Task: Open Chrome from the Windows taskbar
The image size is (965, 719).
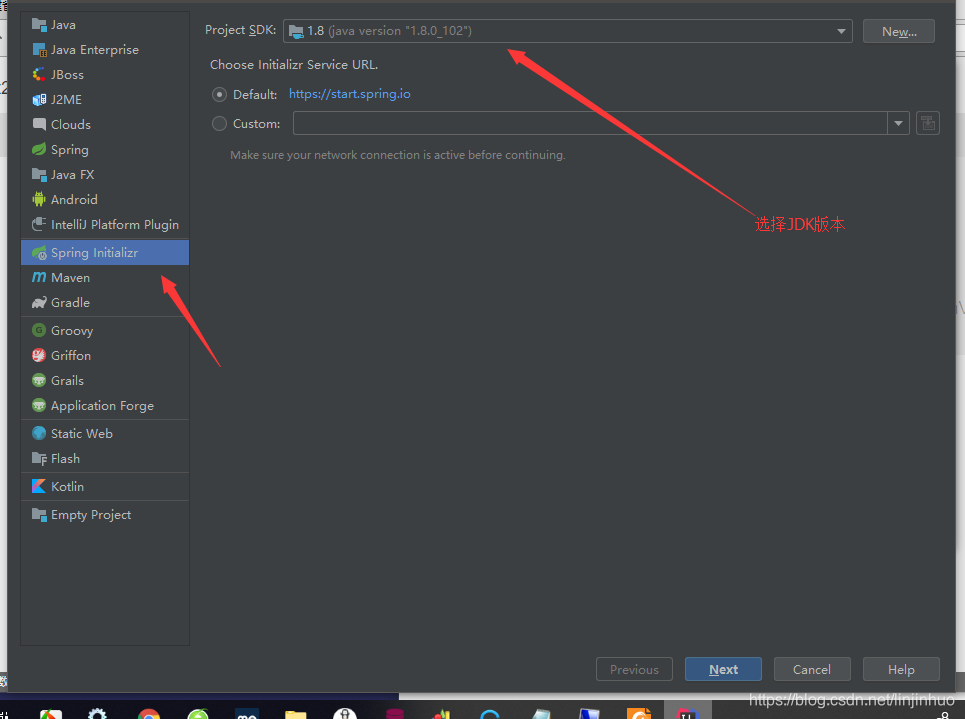Action: (x=148, y=714)
